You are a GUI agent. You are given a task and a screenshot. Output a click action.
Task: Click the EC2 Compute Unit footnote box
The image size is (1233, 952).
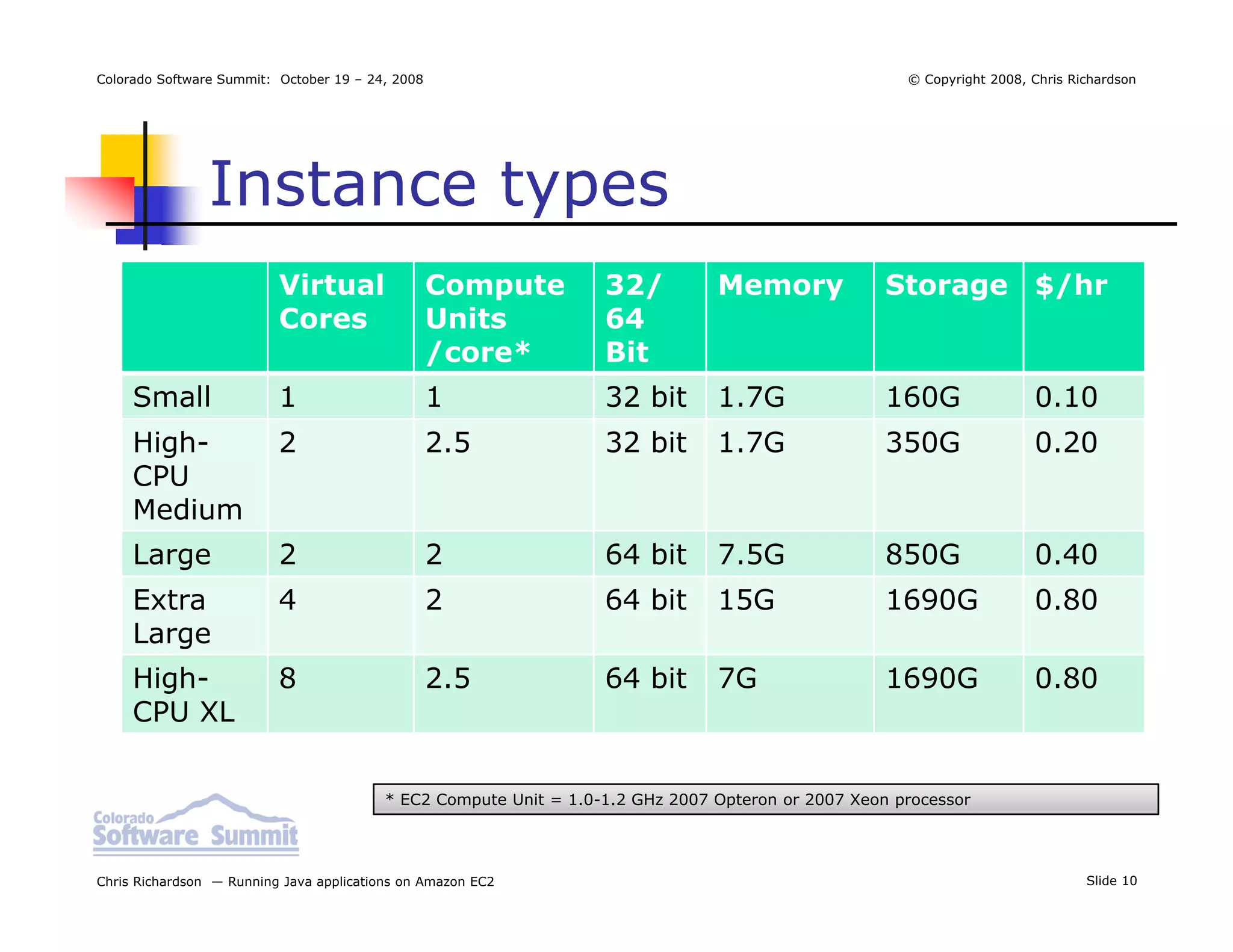[x=765, y=799]
